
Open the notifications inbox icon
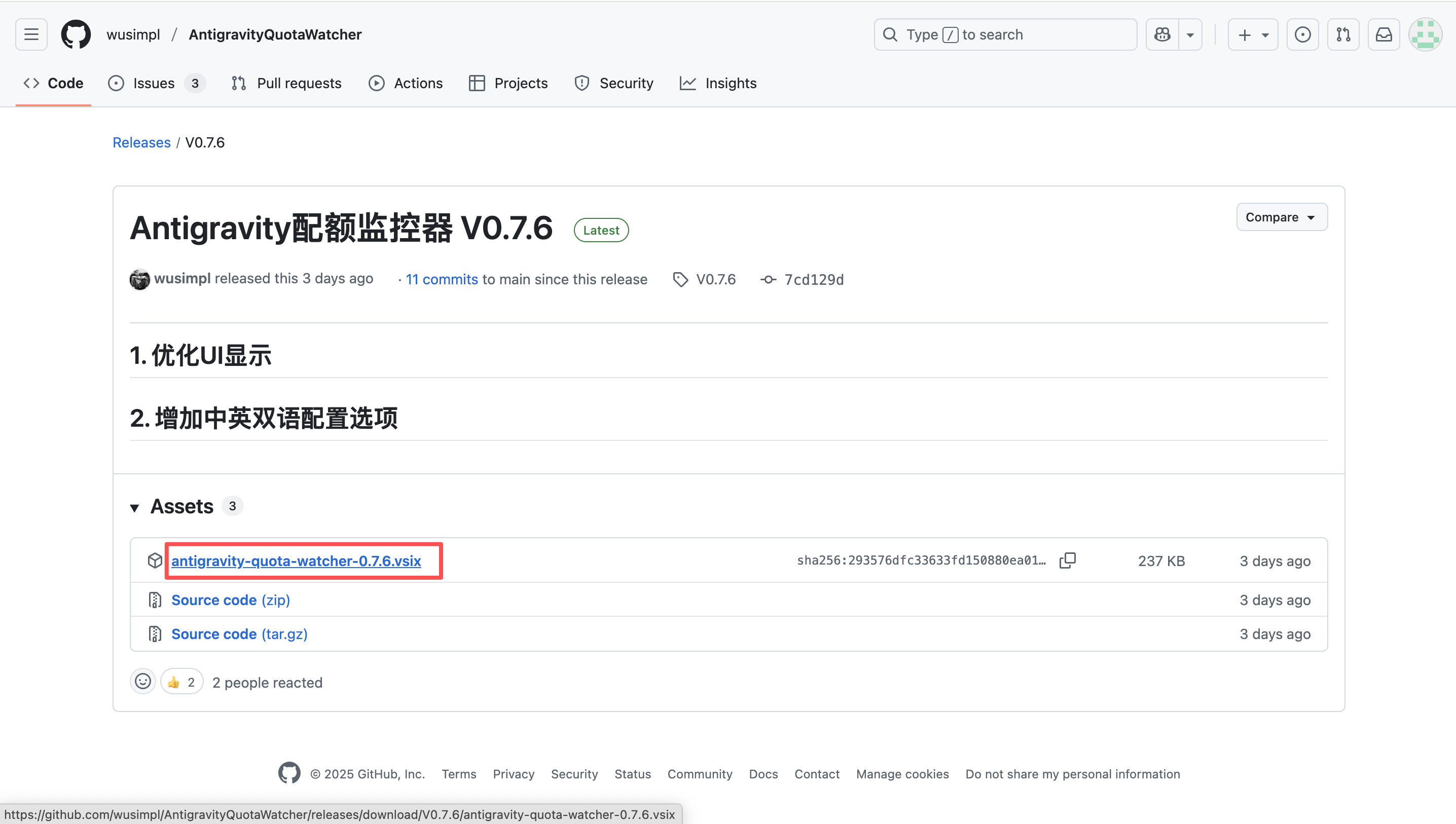[1384, 34]
